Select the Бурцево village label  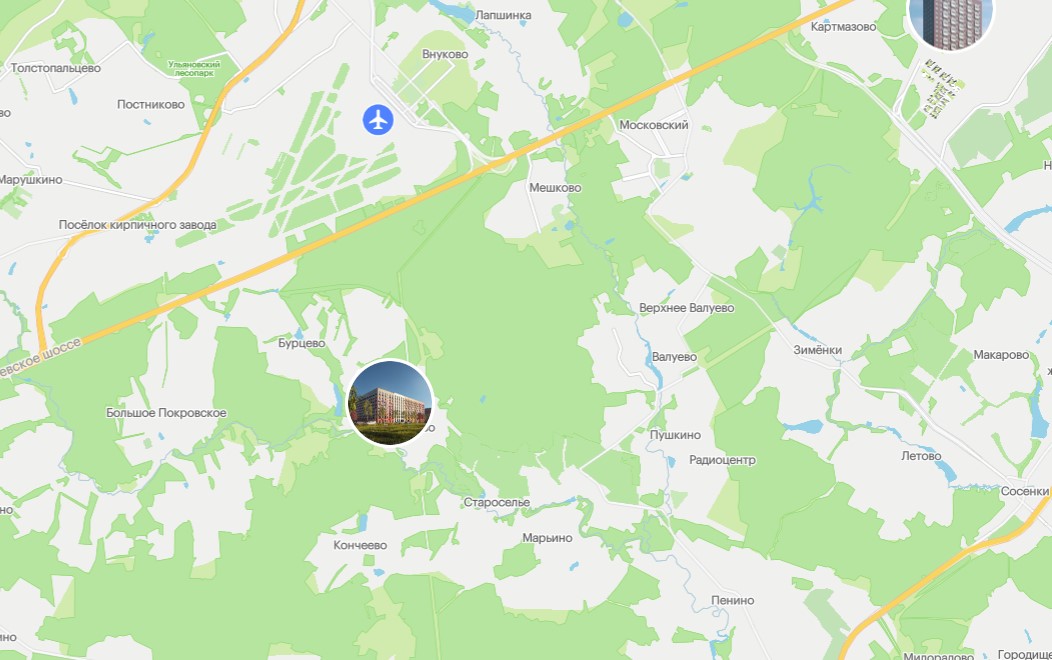pyautogui.click(x=301, y=343)
